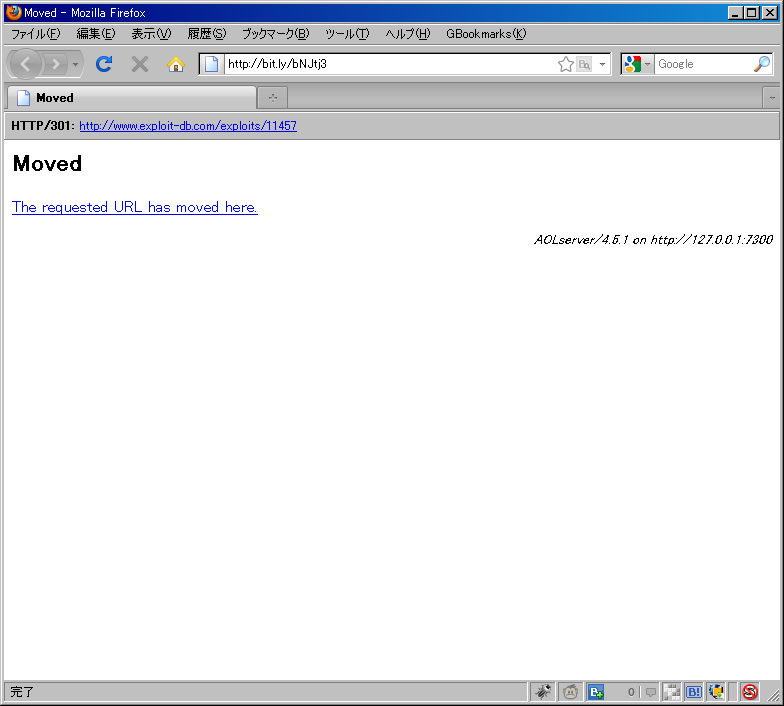Click the checkered grid icon in status bar
This screenshot has height=706, width=784.
point(672,692)
